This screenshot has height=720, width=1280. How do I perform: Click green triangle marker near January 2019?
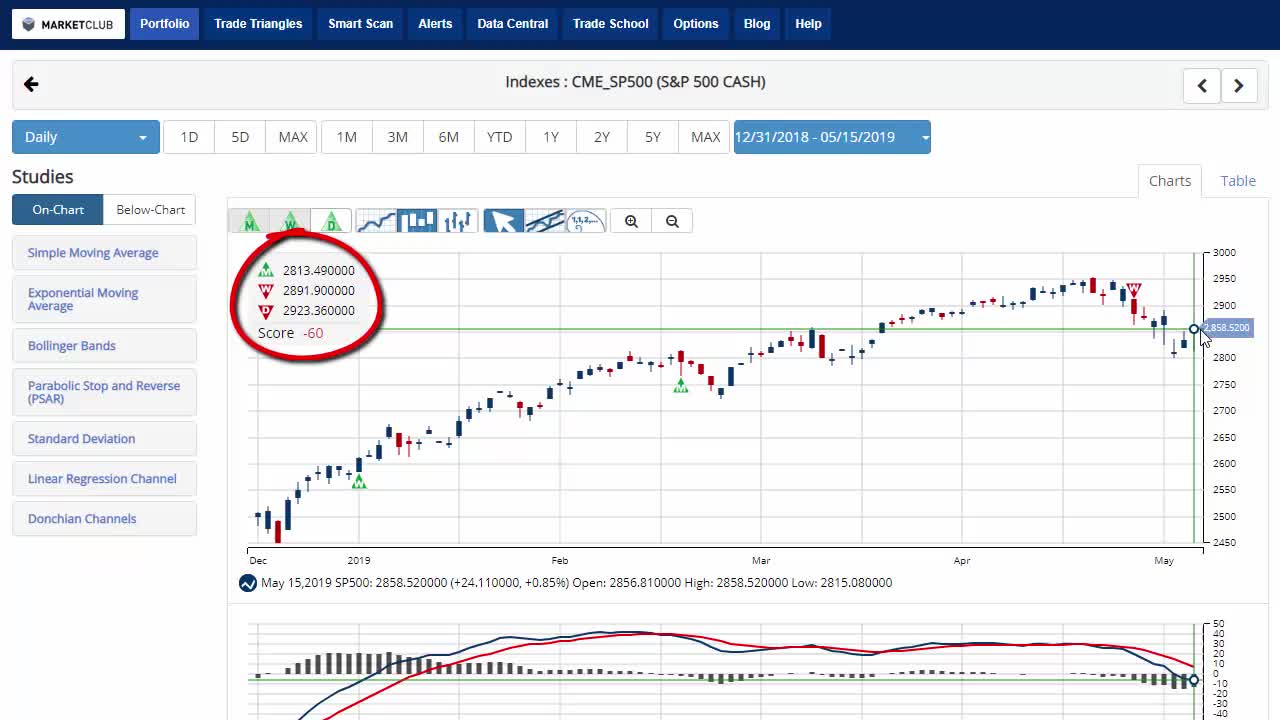click(x=359, y=482)
